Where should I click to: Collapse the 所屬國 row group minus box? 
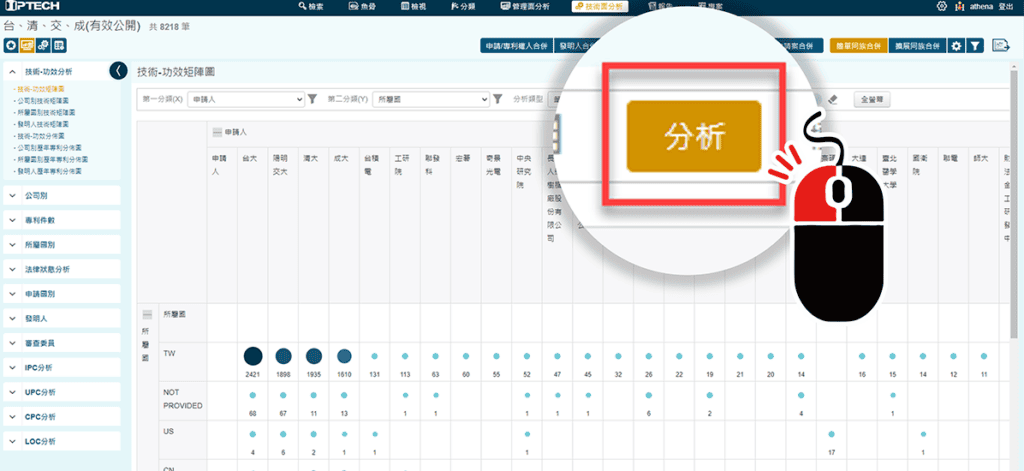147,314
